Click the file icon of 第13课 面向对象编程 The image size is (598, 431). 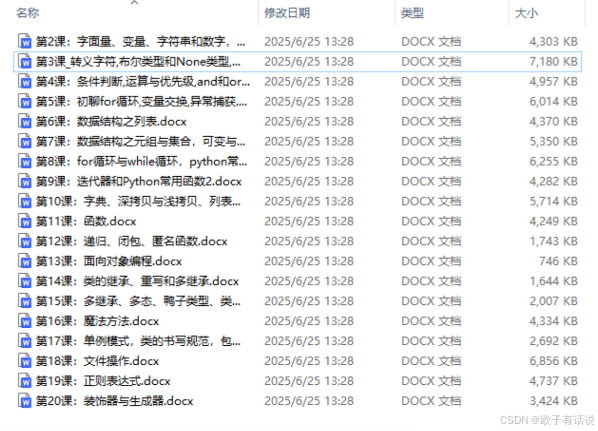(24, 261)
